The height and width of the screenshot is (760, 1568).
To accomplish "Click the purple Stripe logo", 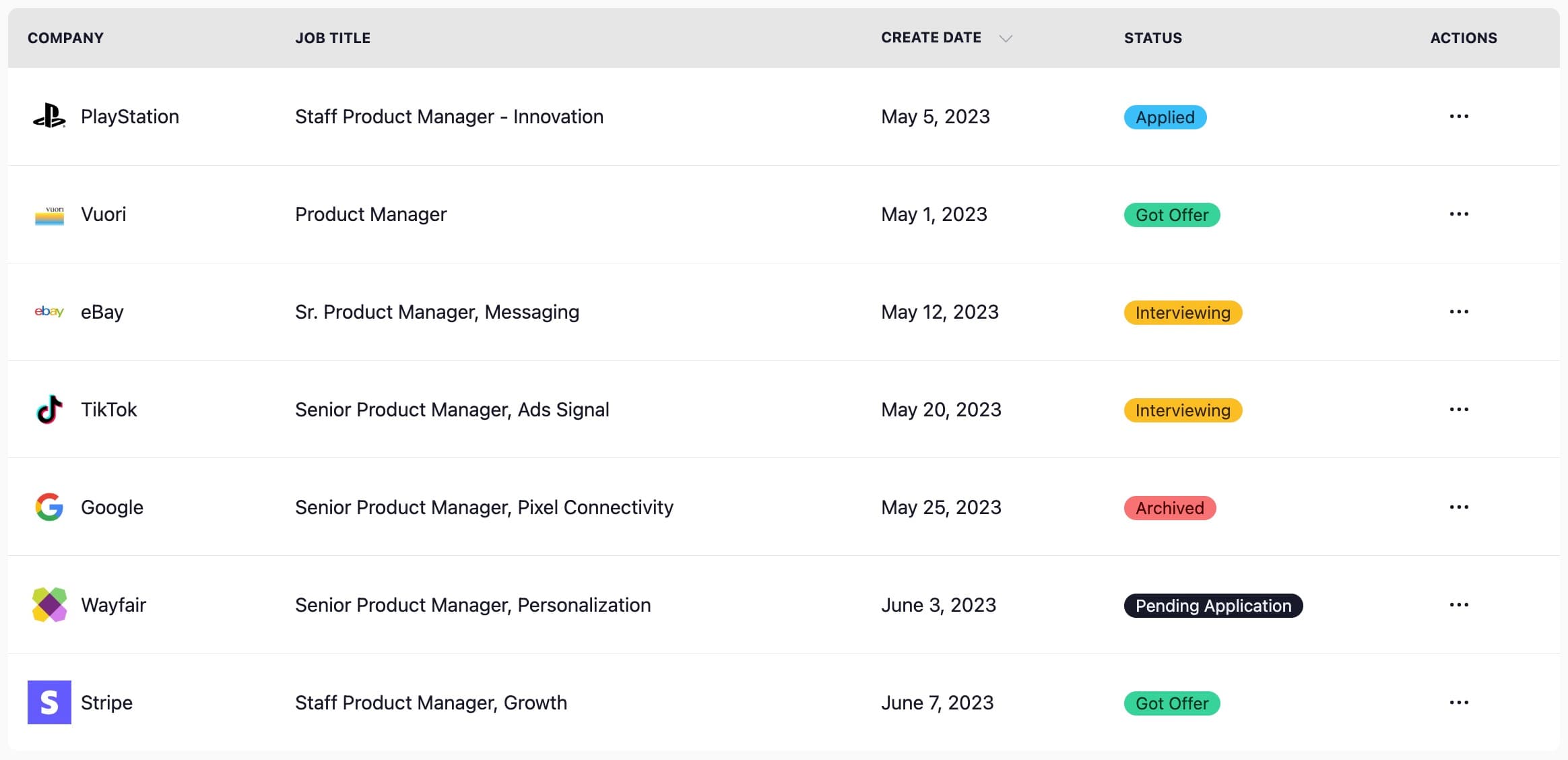I will [x=48, y=702].
